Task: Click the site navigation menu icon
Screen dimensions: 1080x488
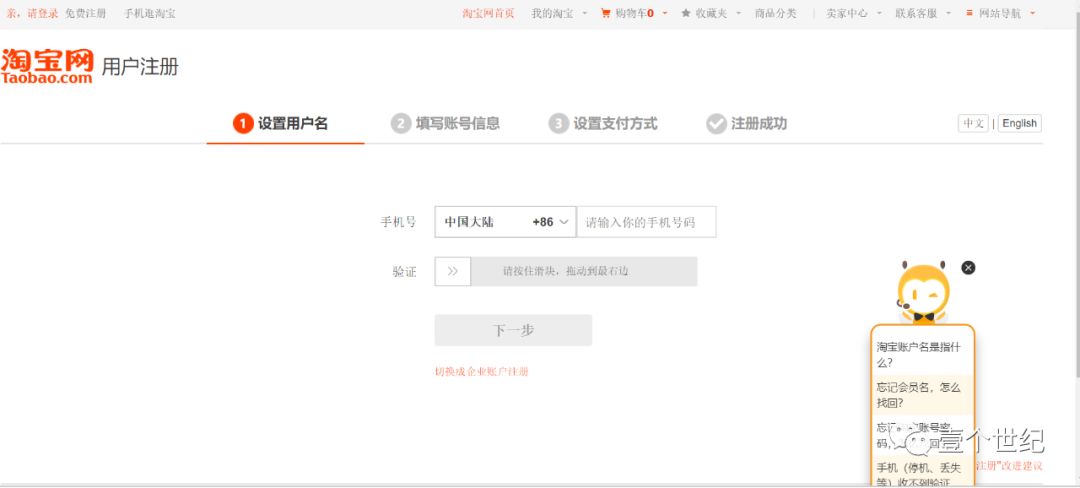Action: [970, 13]
